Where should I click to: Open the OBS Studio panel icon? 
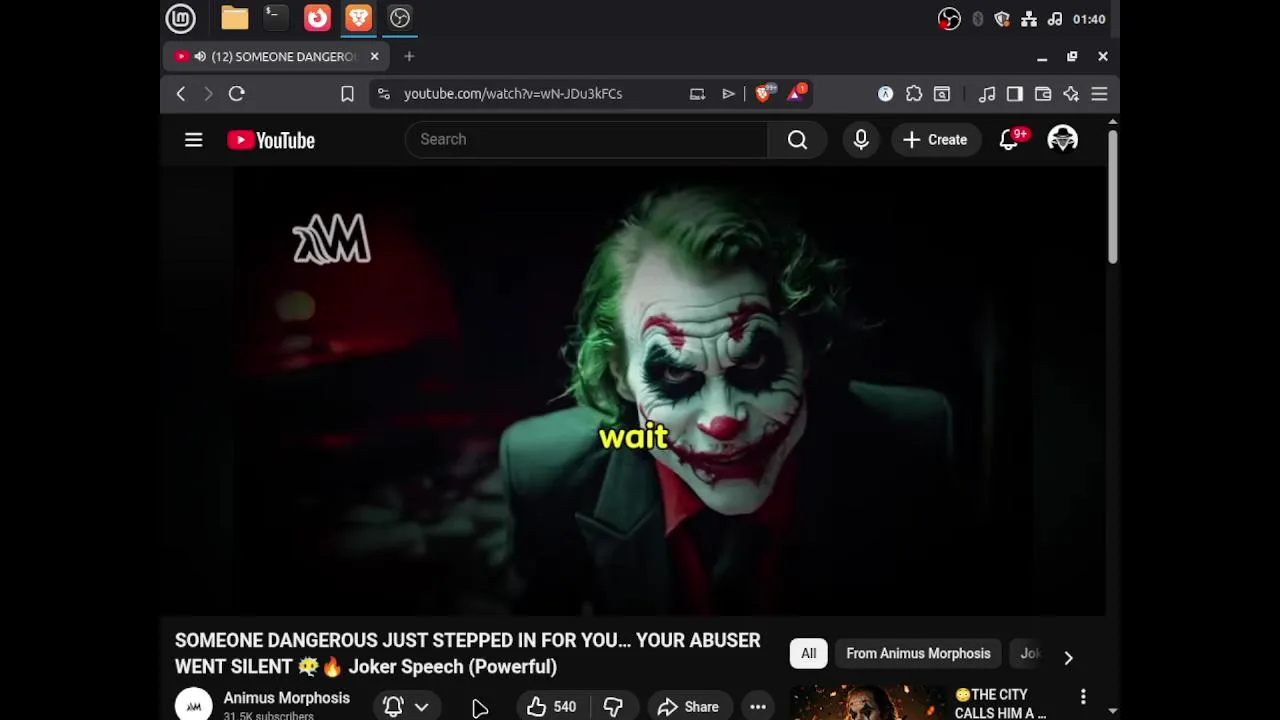[399, 18]
